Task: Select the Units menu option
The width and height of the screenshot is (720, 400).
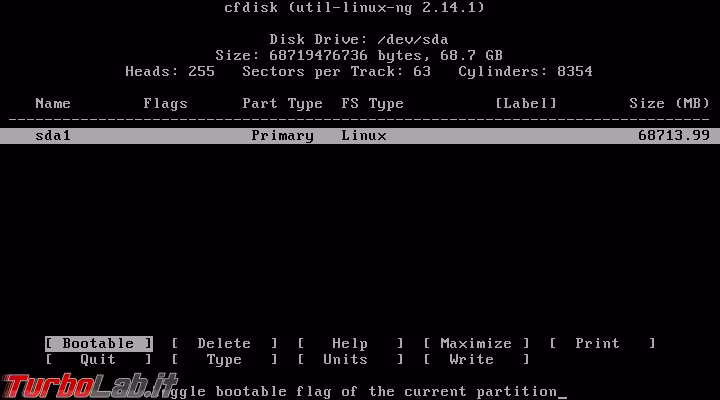Action: (350, 360)
